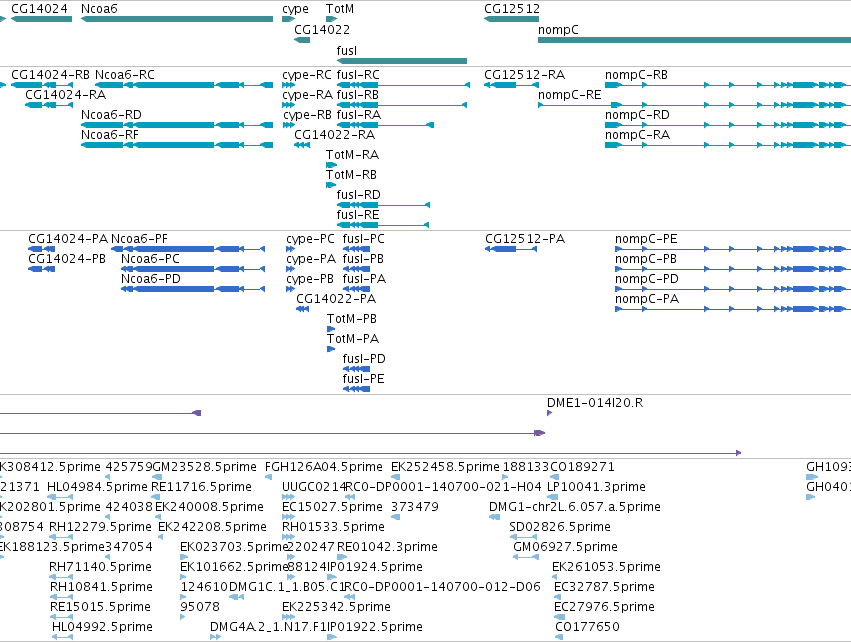Select EST EK252458.5prime
Image resolution: width=851 pixels, height=642 pixels.
point(396,477)
